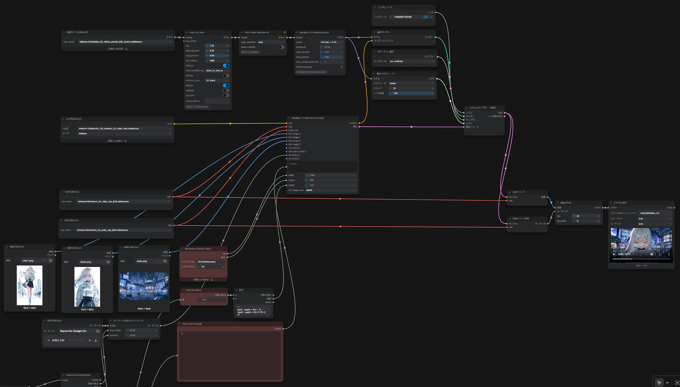Open the CLIP name dropdown
This screenshot has height=387, width=680.
pos(124,128)
